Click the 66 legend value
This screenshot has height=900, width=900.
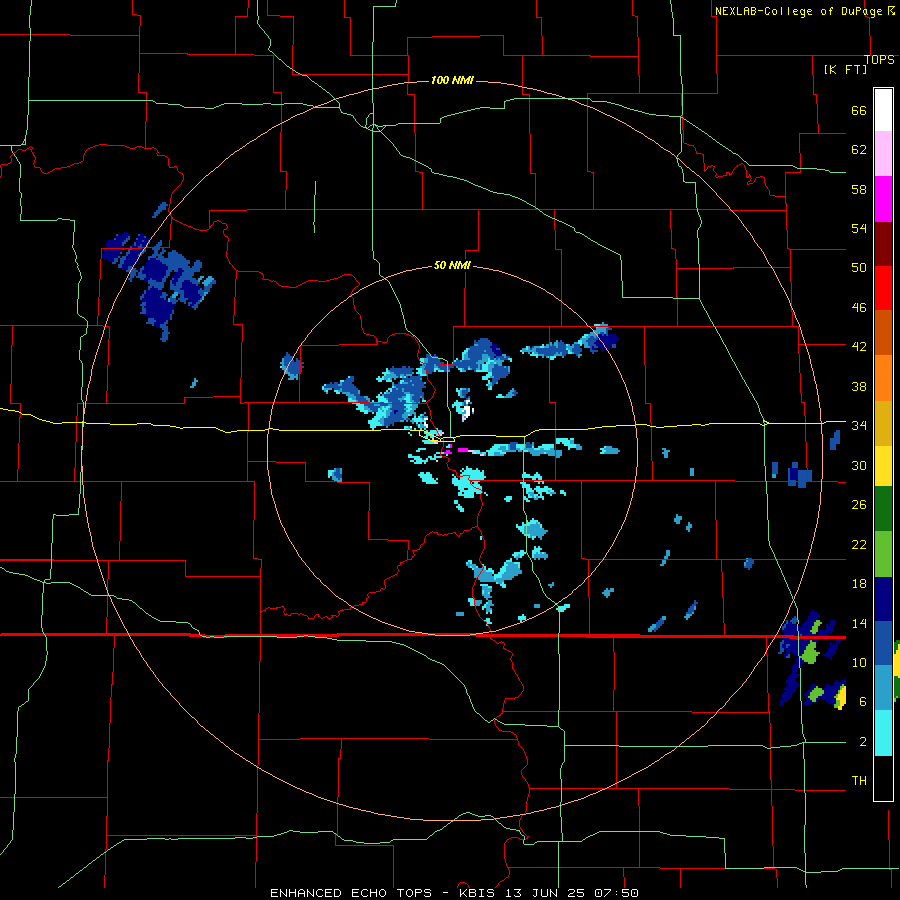click(x=859, y=111)
